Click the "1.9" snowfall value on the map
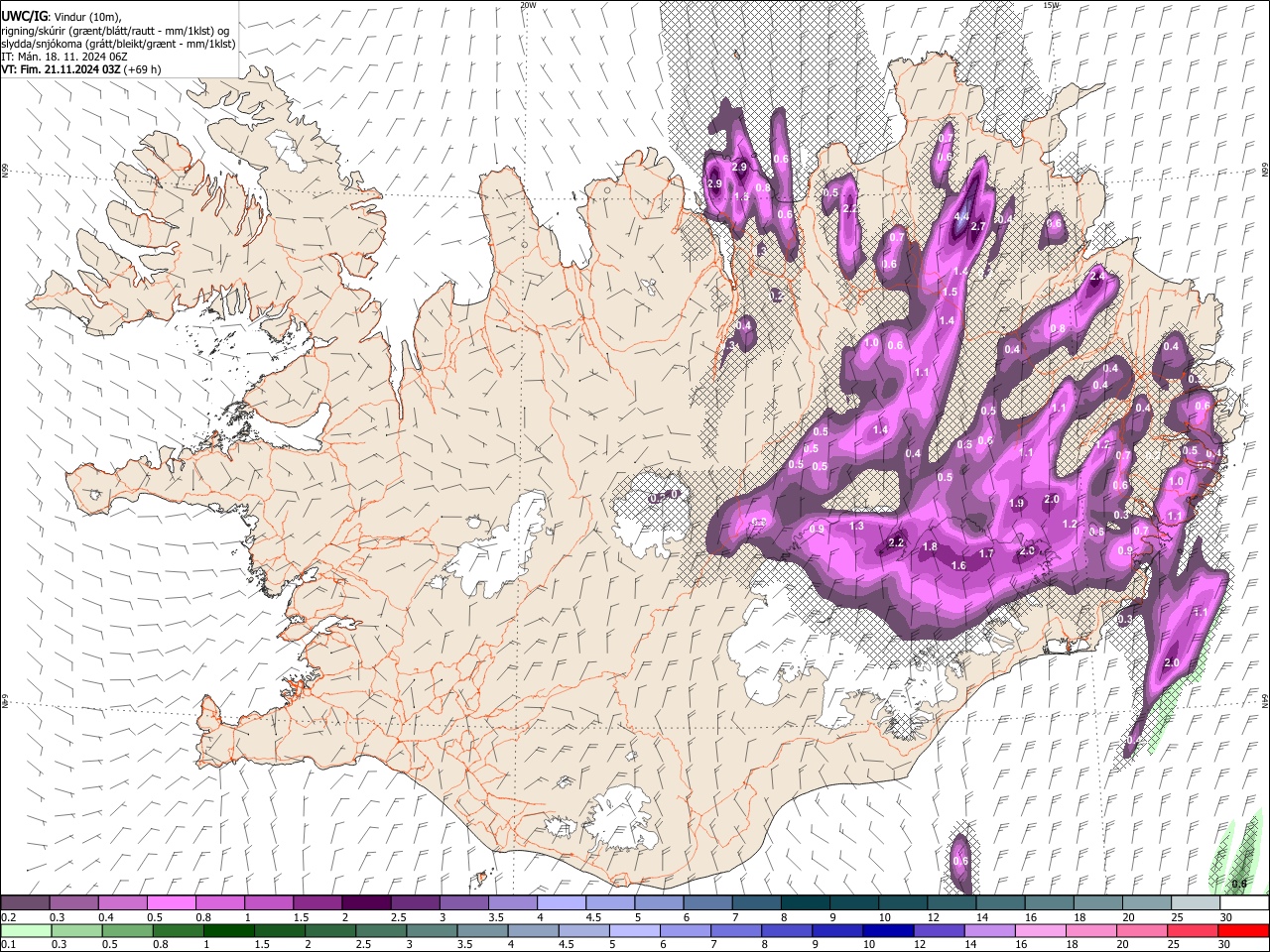The image size is (1270, 952). (1017, 504)
